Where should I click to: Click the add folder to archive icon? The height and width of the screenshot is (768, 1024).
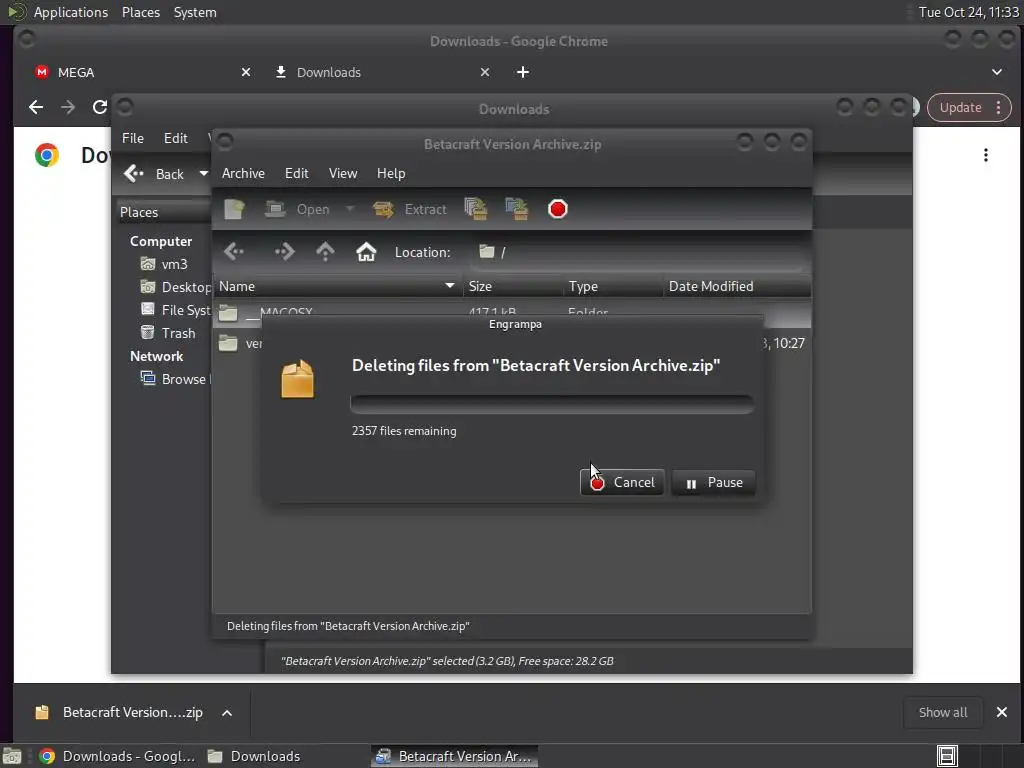coord(517,209)
